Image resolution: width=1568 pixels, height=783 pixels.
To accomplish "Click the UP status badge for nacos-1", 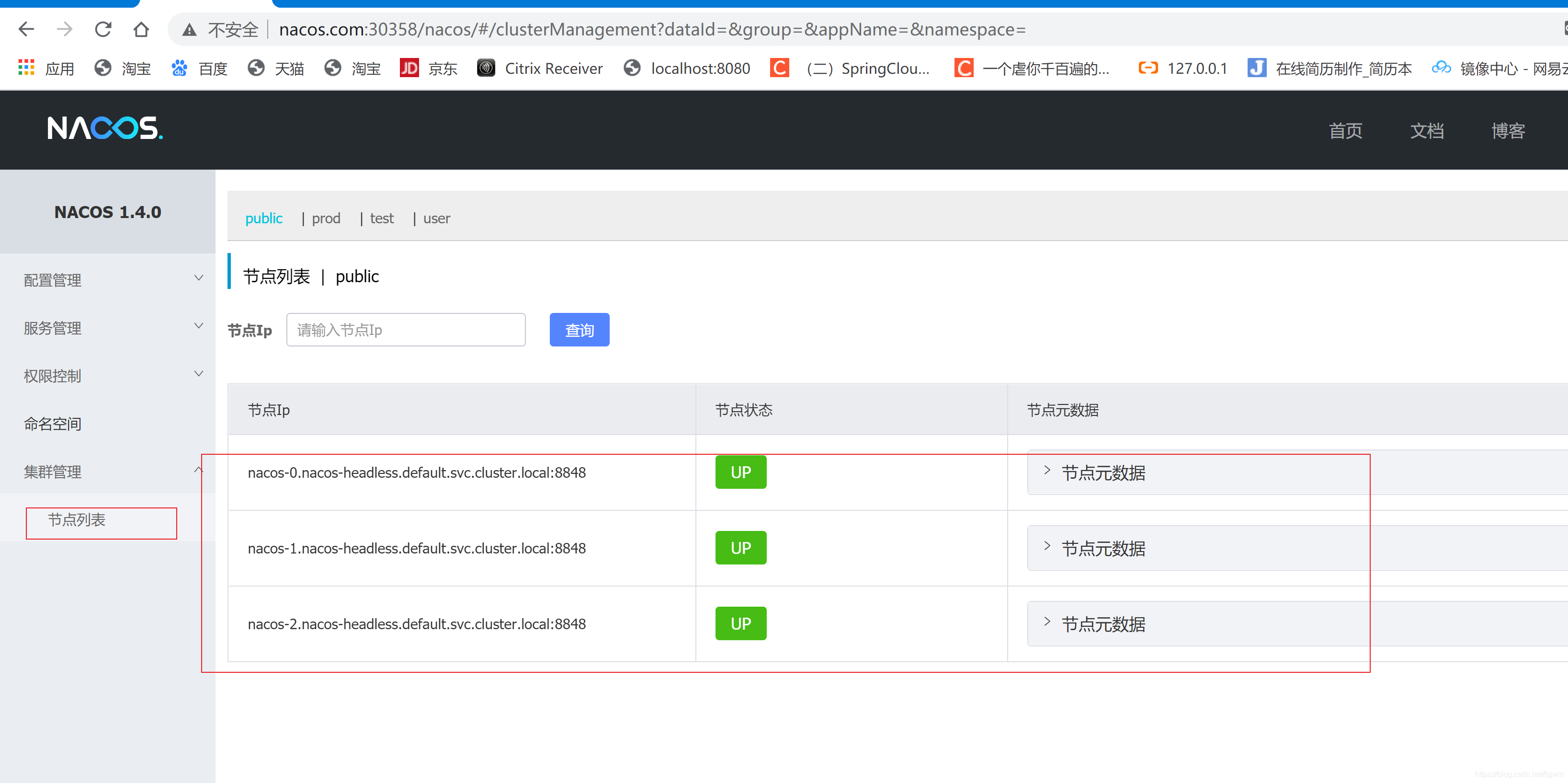I will tap(741, 548).
